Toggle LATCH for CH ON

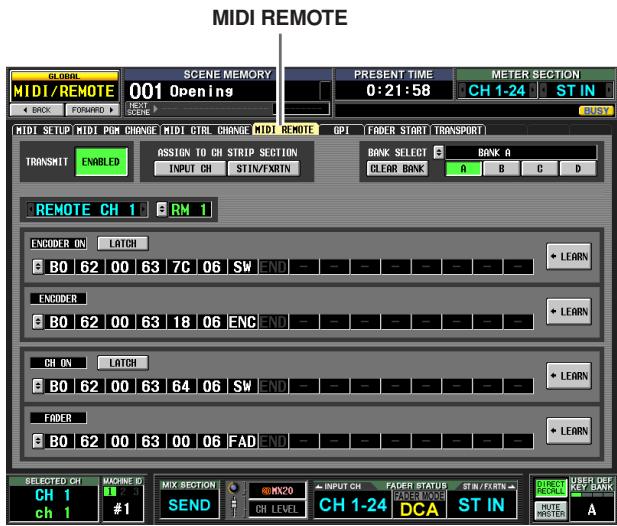click(123, 363)
